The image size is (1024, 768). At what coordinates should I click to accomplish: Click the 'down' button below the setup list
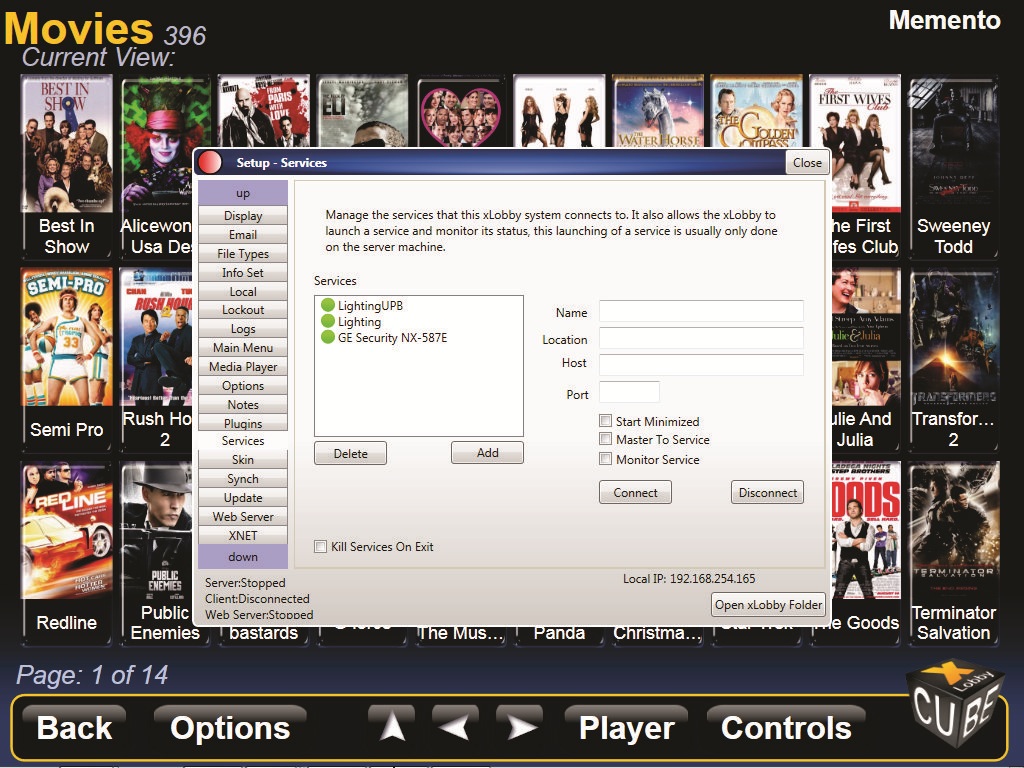click(x=243, y=557)
